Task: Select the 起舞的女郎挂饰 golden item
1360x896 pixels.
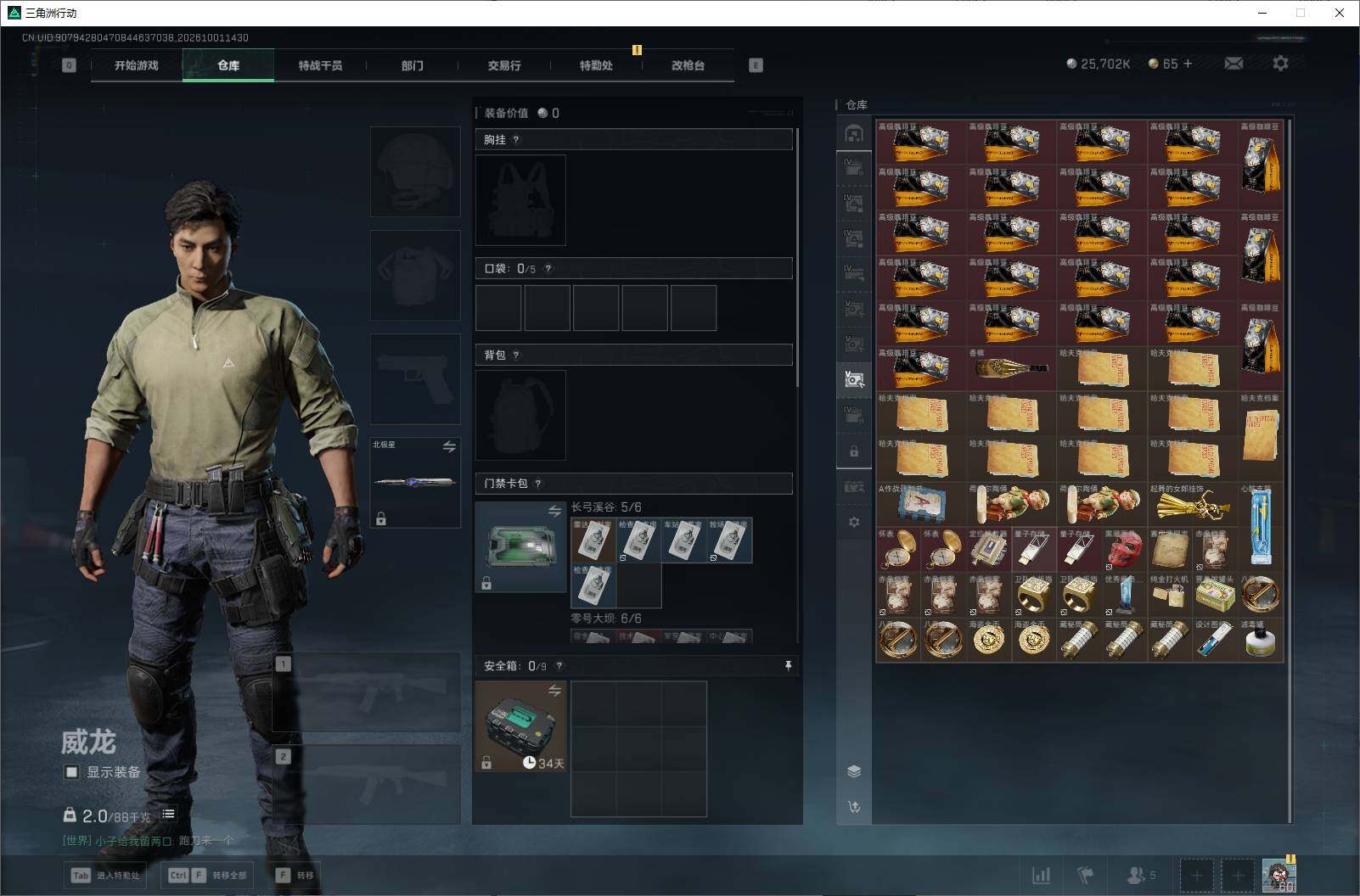Action: coord(1193,504)
